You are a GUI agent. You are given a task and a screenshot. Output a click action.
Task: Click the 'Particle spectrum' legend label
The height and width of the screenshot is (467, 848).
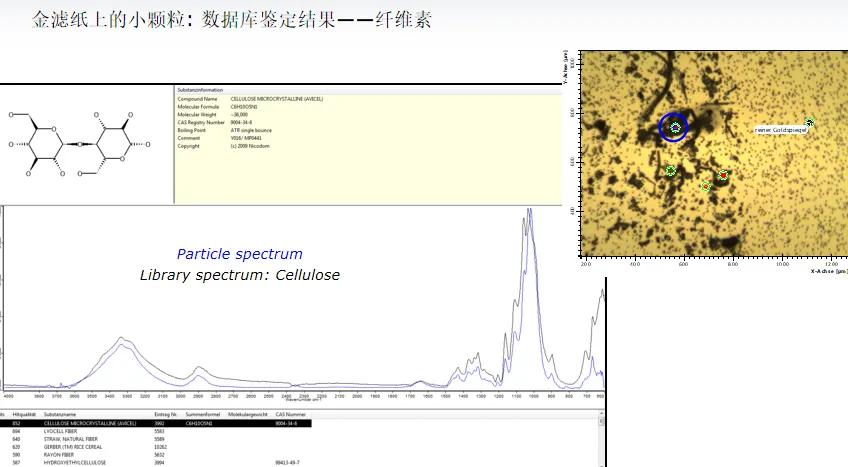[240, 254]
